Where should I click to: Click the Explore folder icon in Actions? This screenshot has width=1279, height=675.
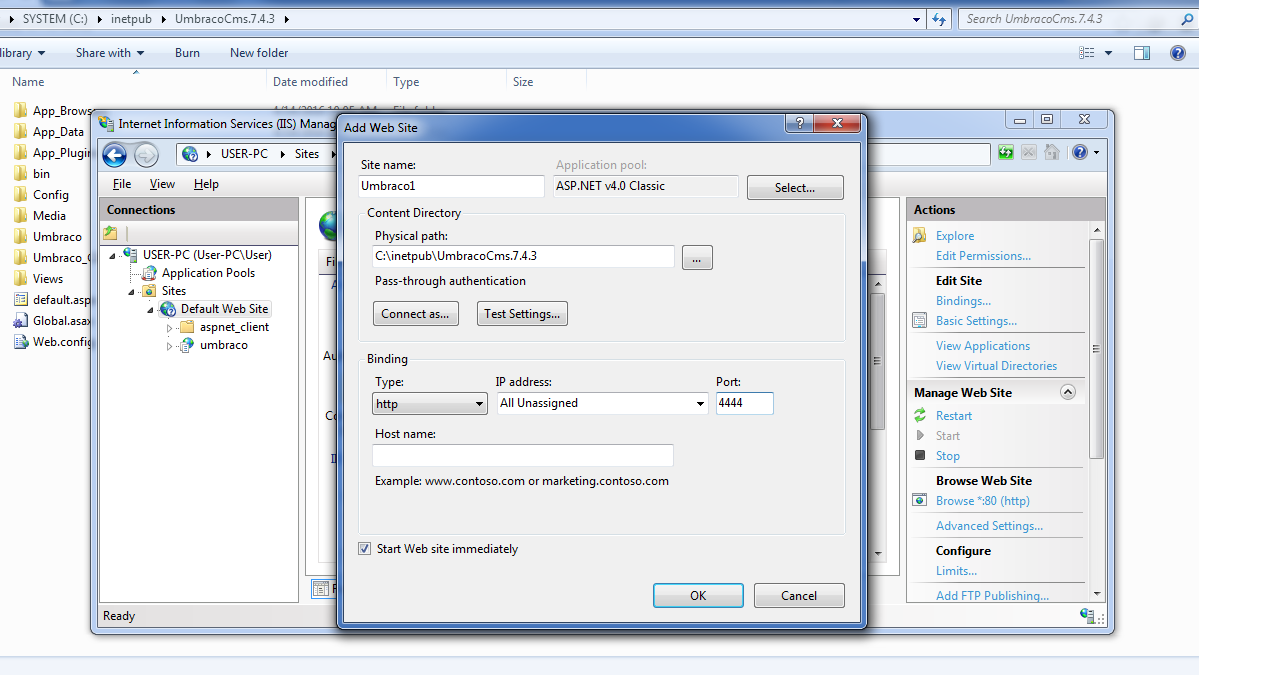coord(920,236)
